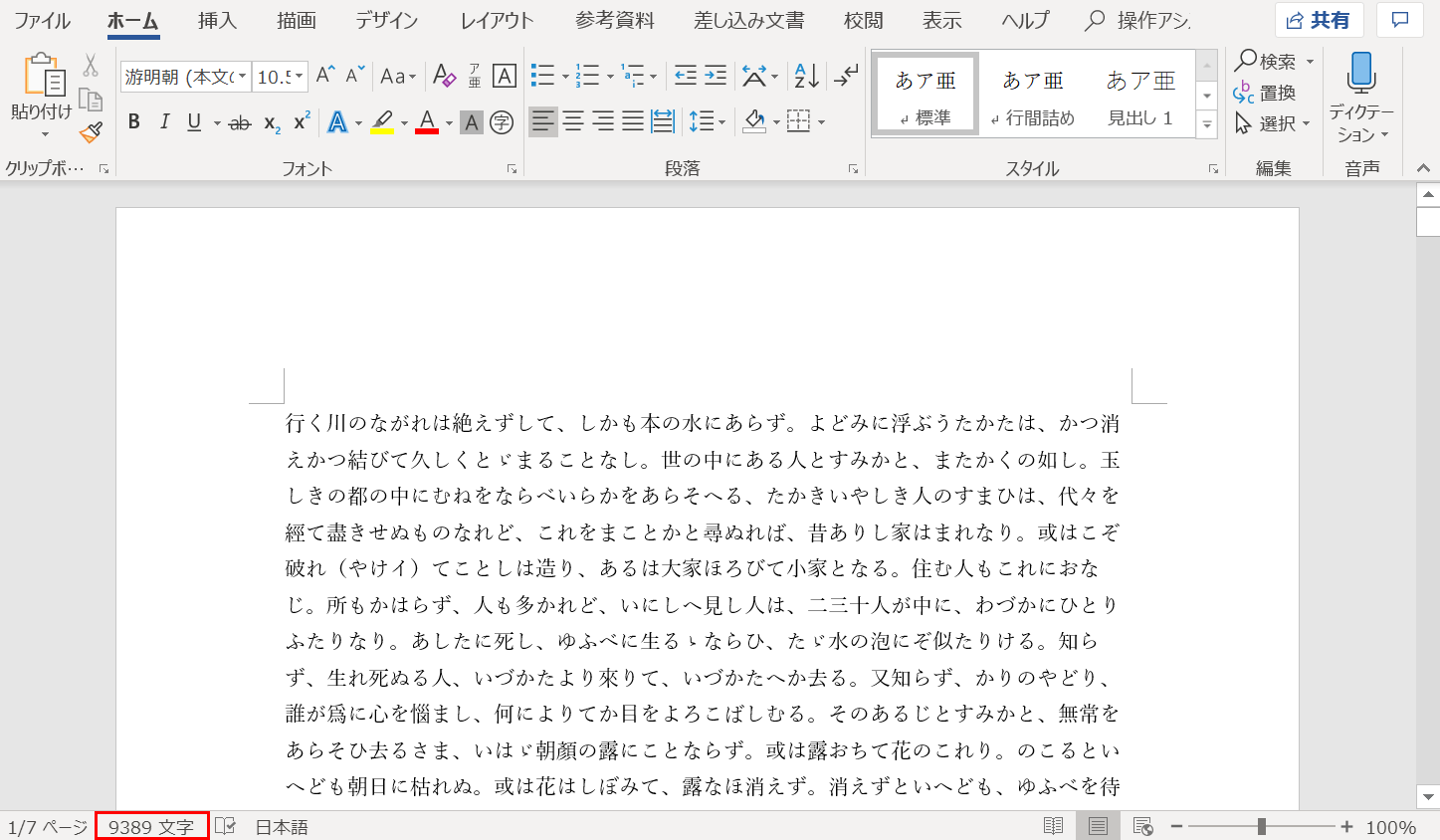Click the Tell Me search box
1440x840 pixels.
coord(1137,20)
